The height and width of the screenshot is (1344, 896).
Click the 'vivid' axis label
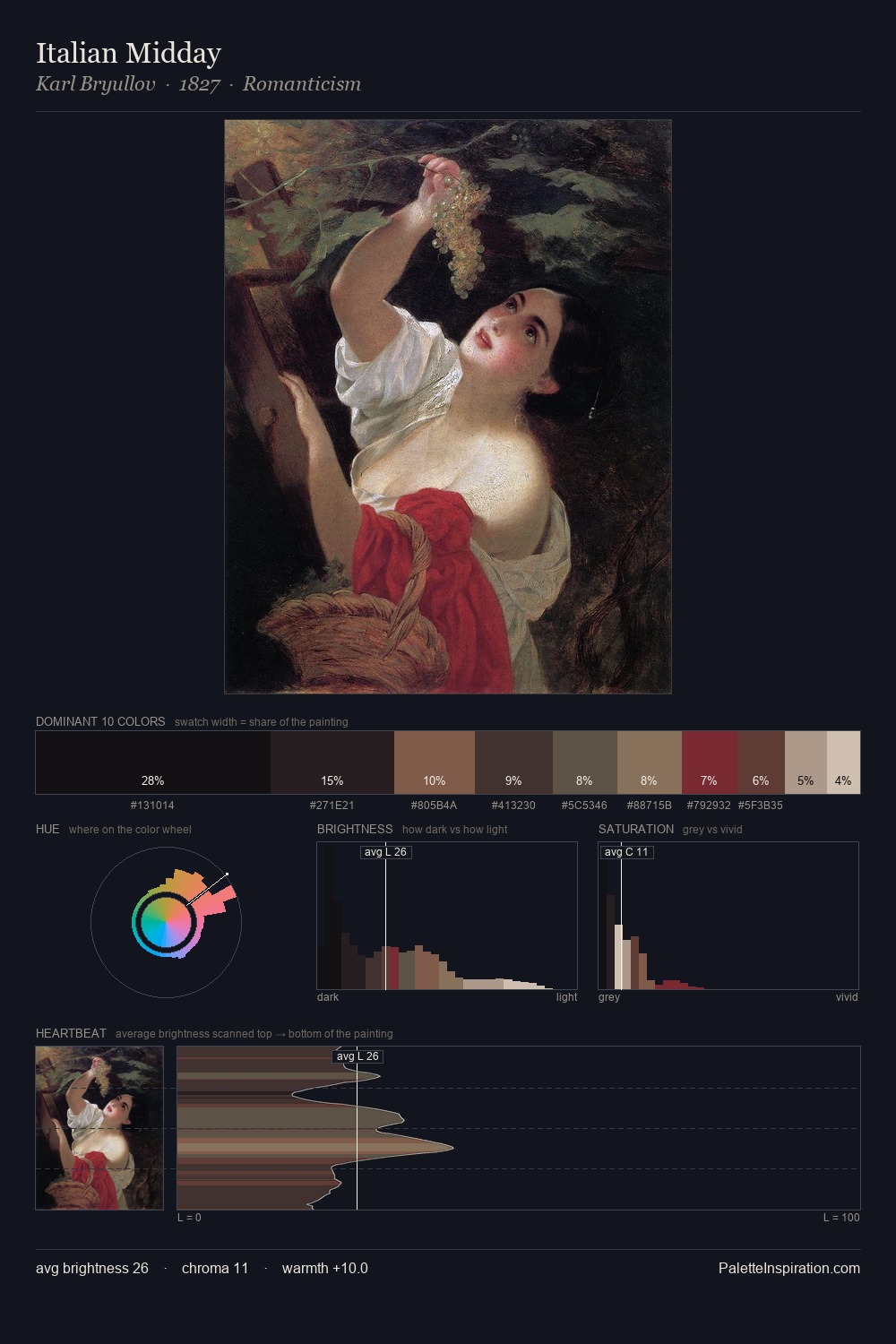pyautogui.click(x=847, y=997)
